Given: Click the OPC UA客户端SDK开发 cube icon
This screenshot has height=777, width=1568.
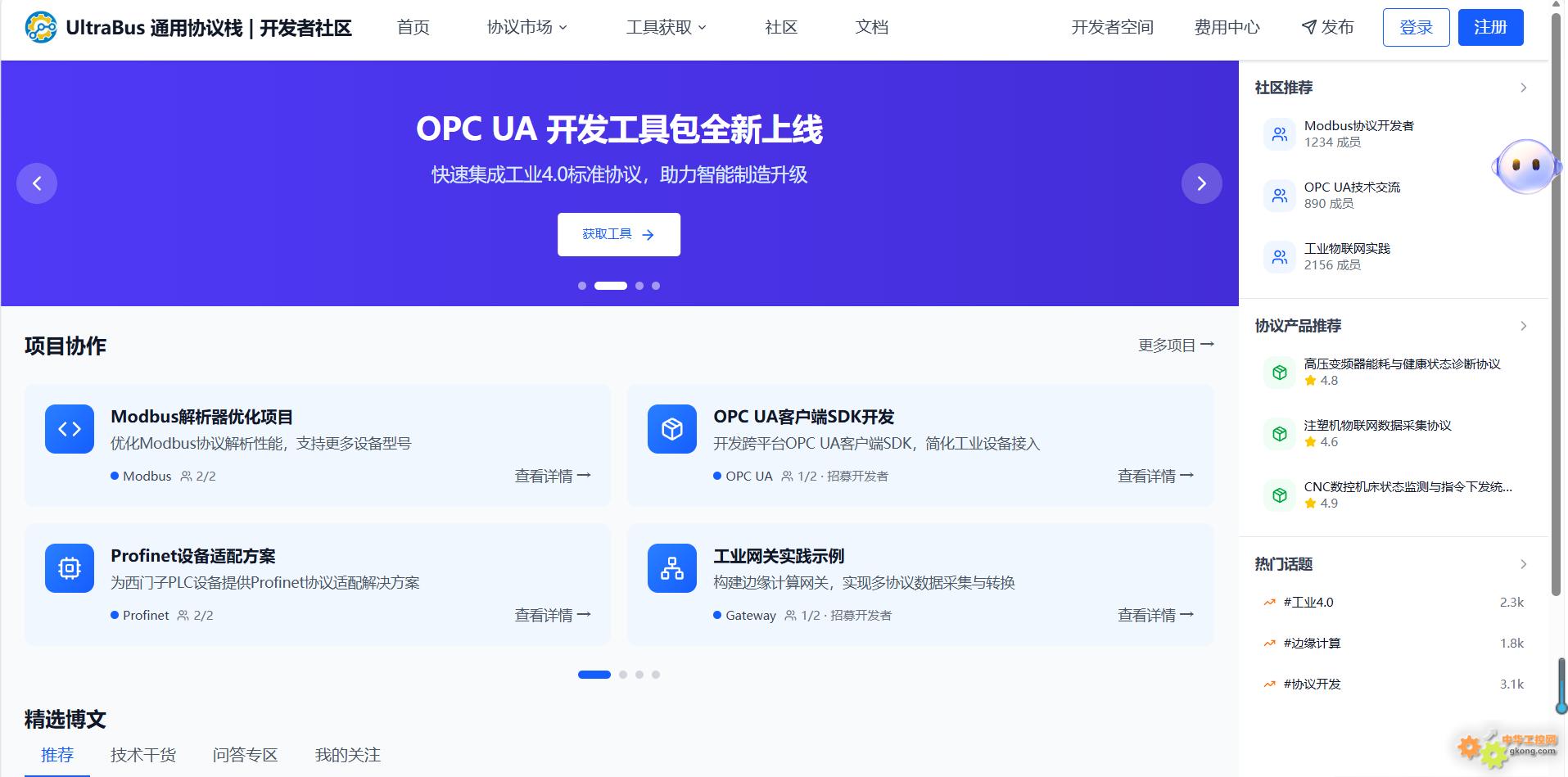Looking at the screenshot, I should tap(672, 429).
